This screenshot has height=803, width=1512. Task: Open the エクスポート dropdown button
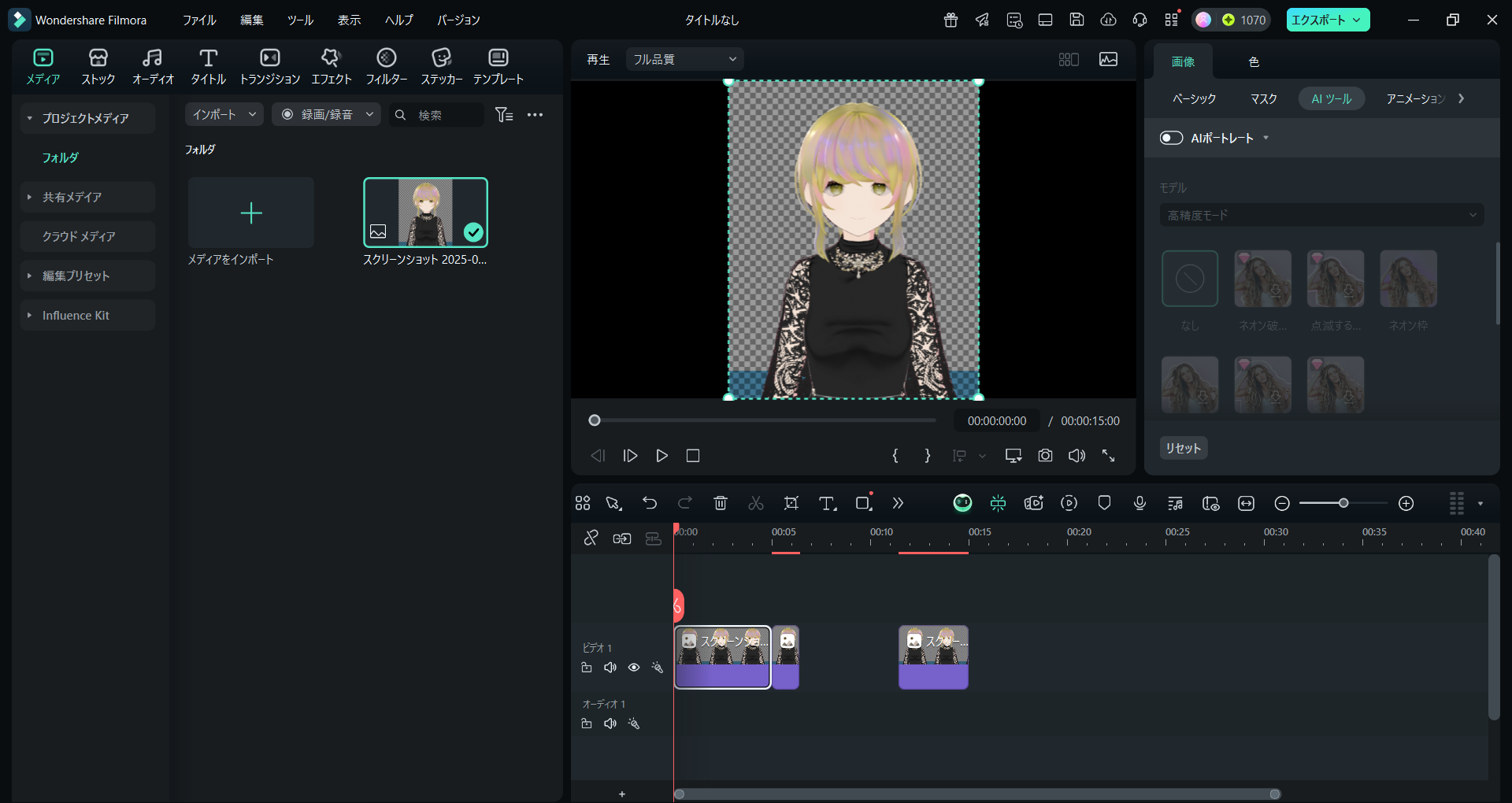click(1328, 20)
